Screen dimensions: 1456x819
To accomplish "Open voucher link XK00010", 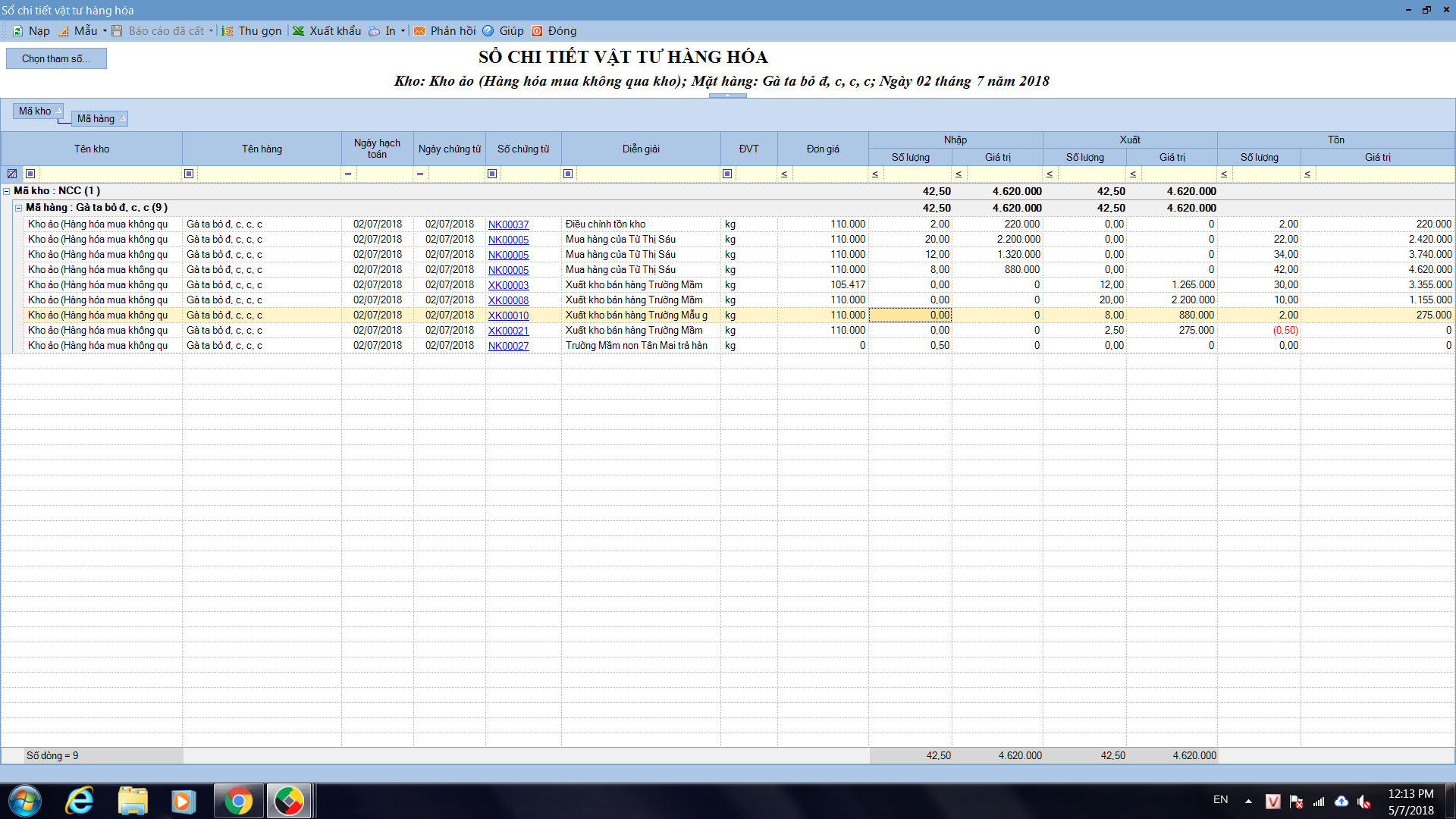I will pos(508,315).
